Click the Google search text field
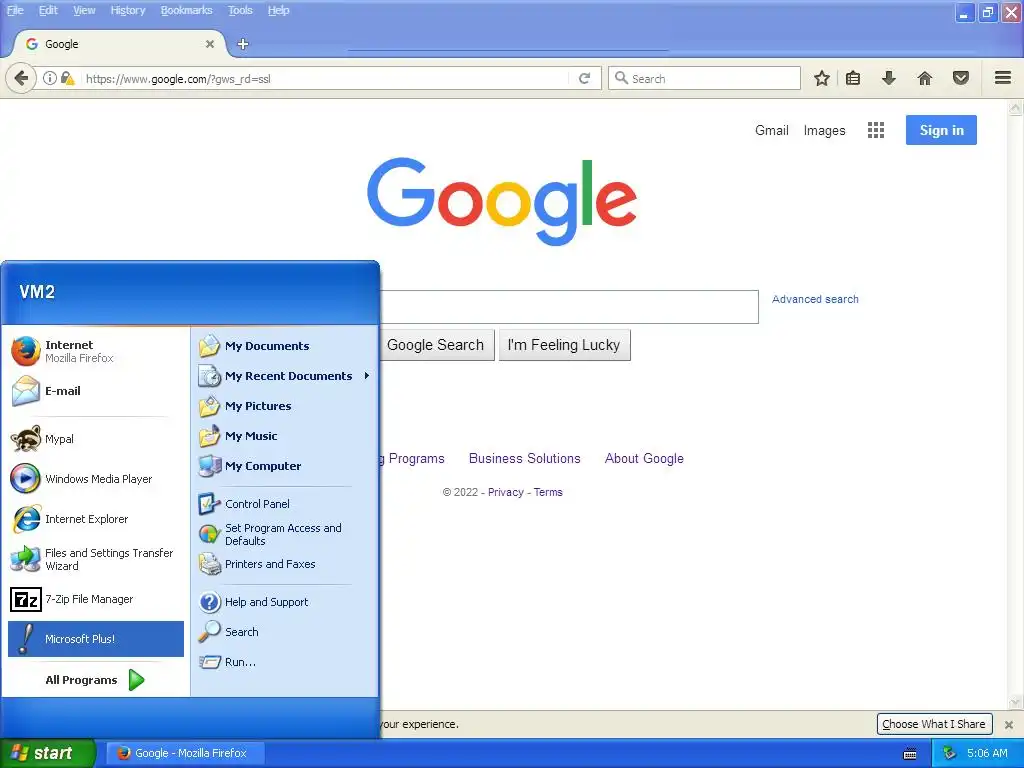Viewport: 1024px width, 768px height. tap(569, 307)
